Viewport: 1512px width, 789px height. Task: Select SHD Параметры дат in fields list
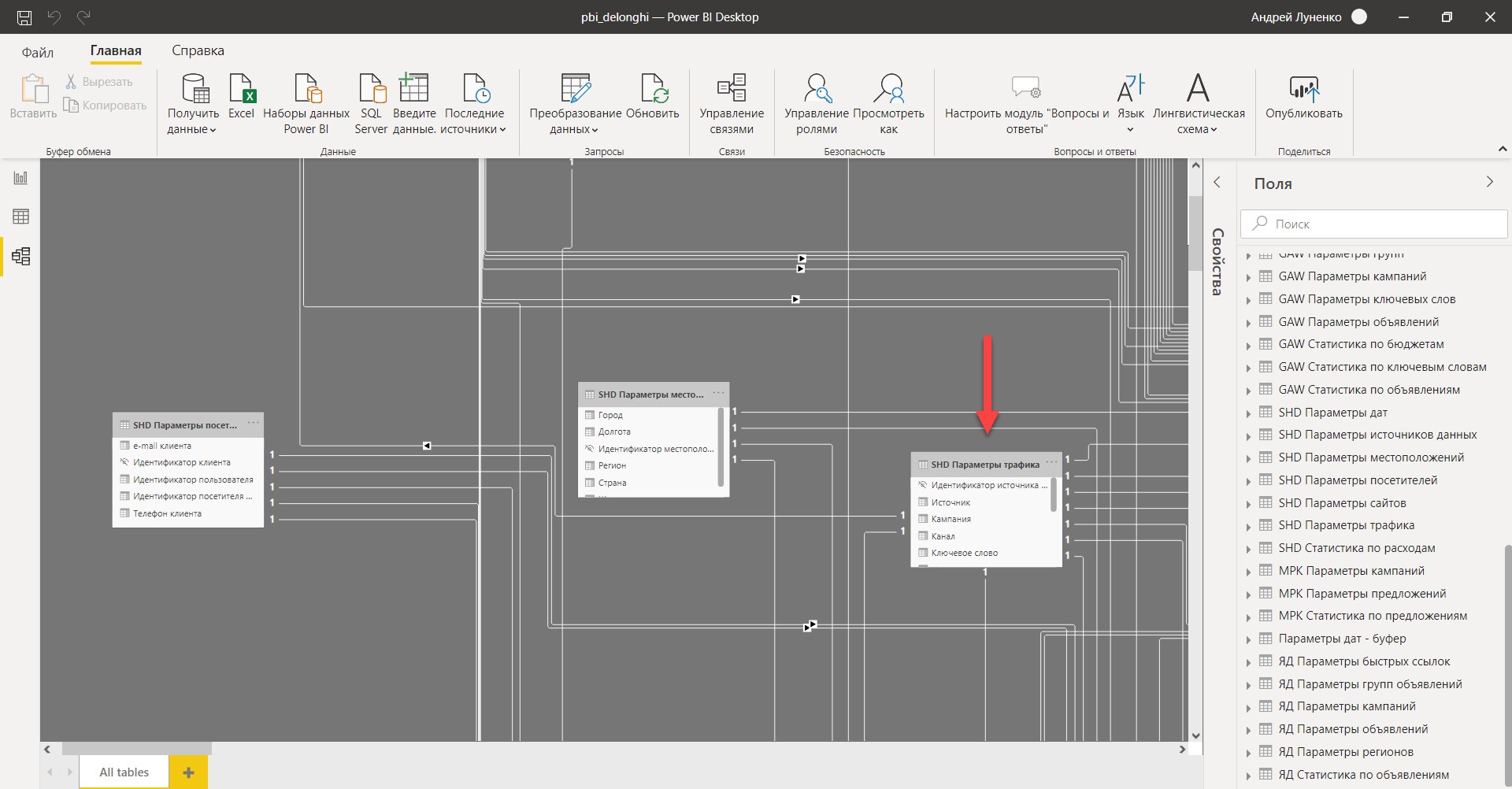click(x=1332, y=413)
